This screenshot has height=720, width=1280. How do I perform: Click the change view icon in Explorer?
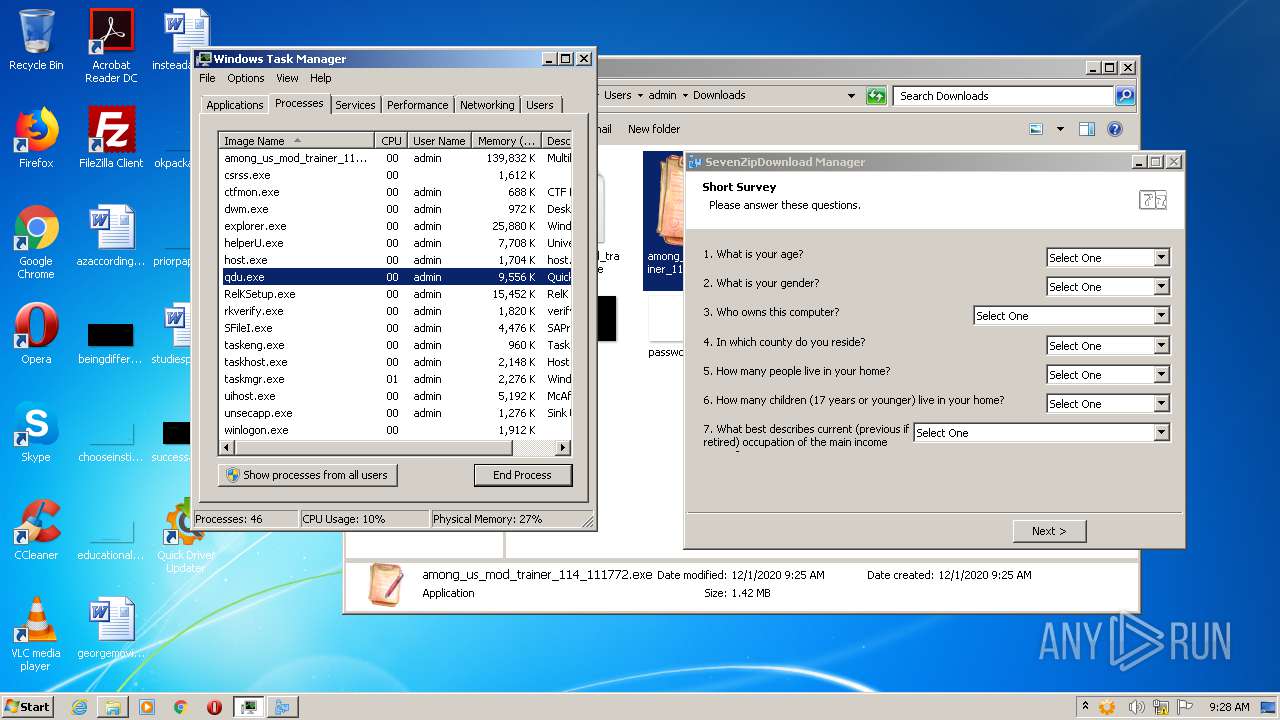point(1036,129)
